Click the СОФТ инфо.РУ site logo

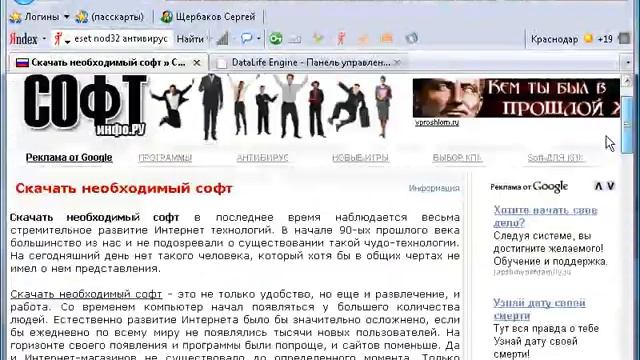click(85, 106)
